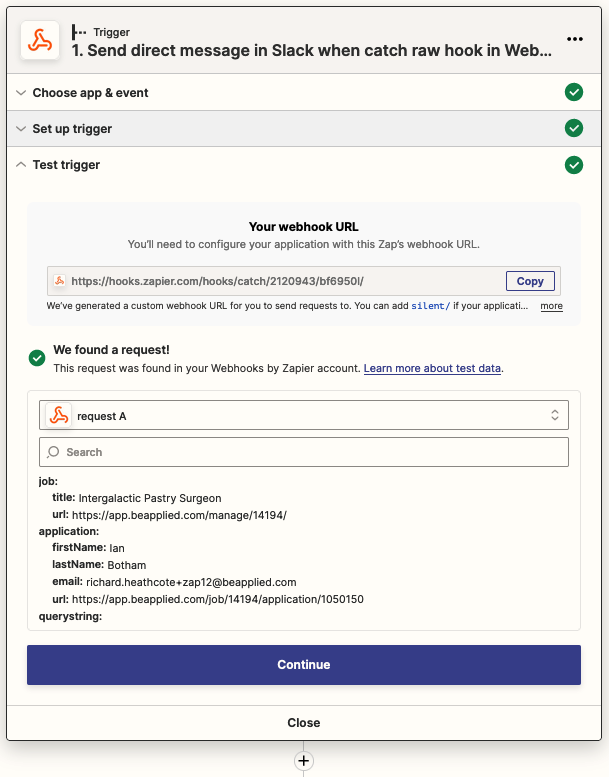Click the webhook icon in request A selector

(58, 415)
